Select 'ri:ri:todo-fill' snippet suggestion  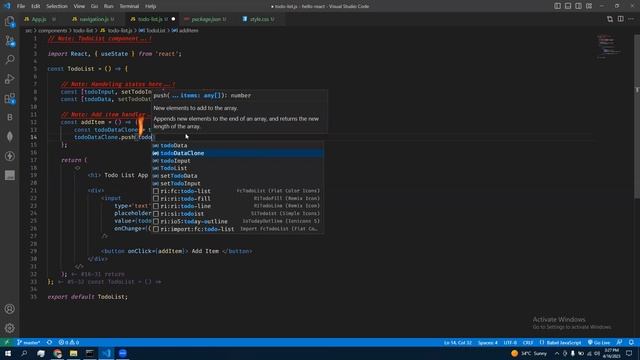pos(238,199)
